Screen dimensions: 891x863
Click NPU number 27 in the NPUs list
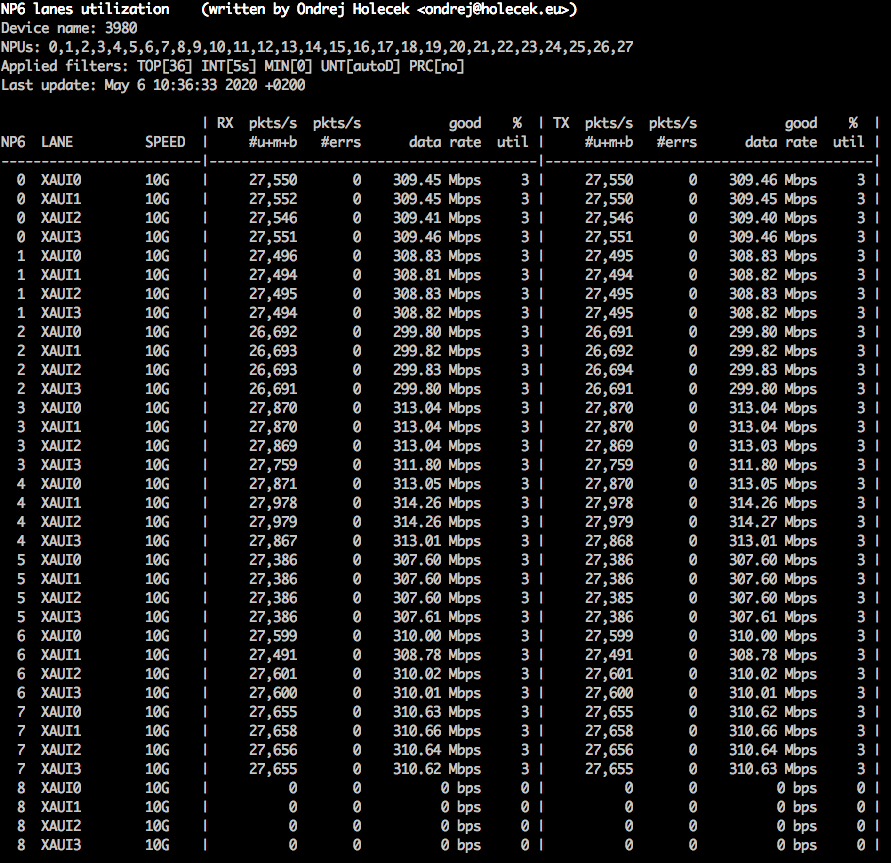pos(623,47)
